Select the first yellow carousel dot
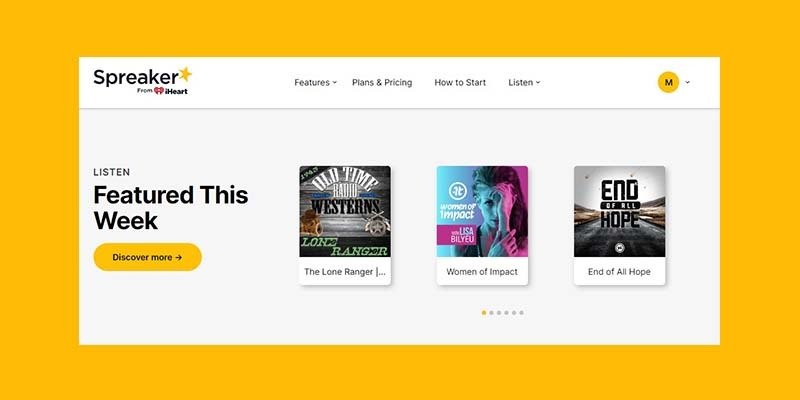 [484, 313]
